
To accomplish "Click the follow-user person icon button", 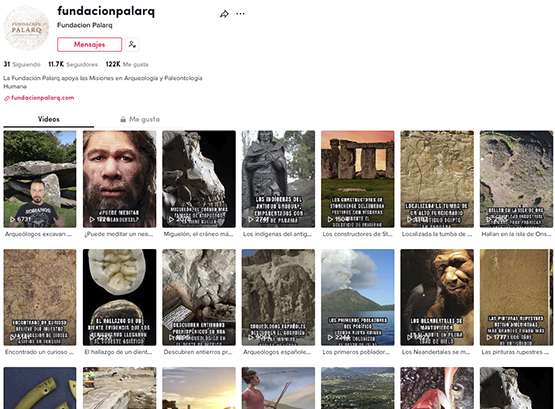I will tap(132, 45).
